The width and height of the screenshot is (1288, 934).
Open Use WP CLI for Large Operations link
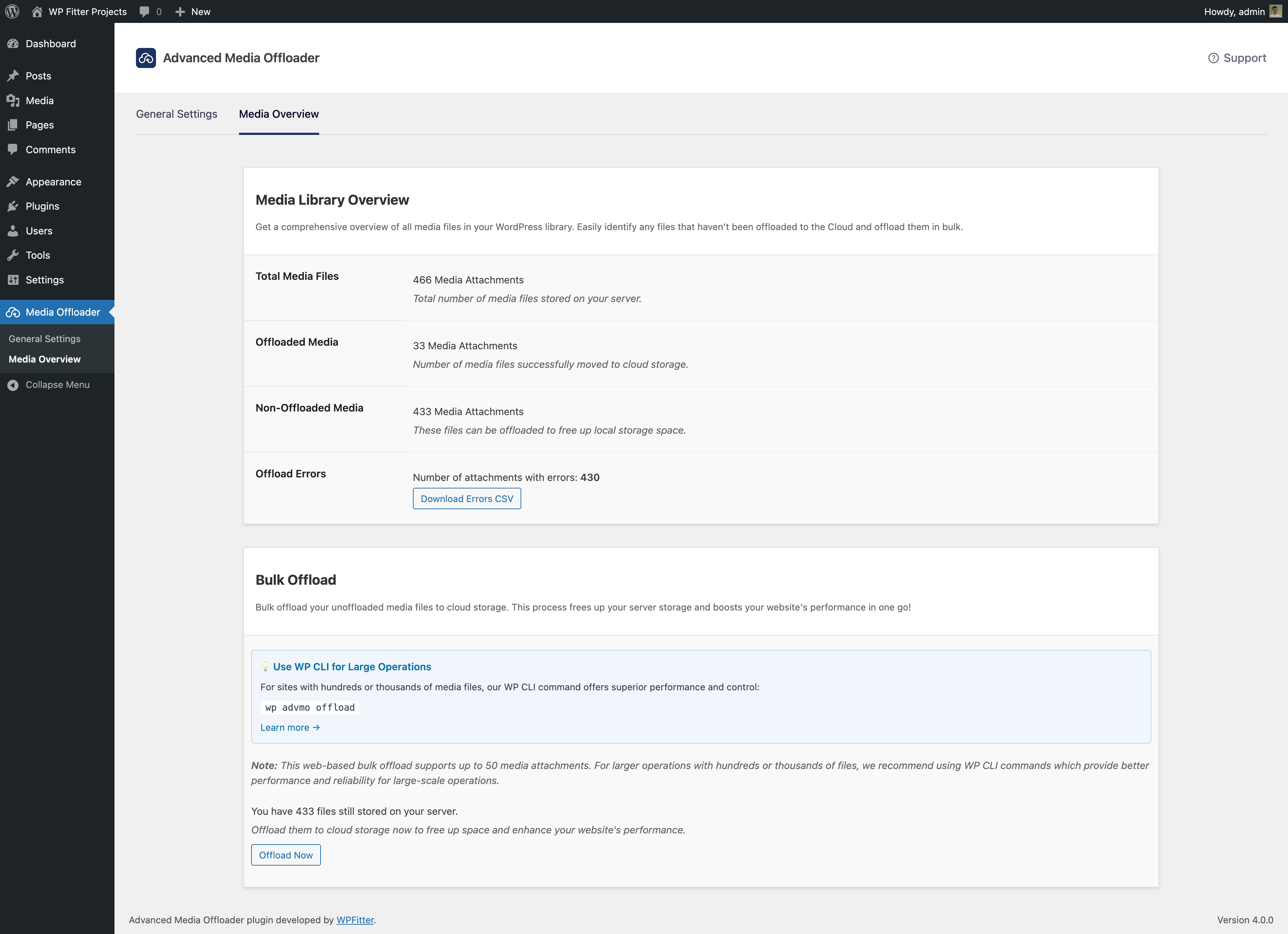(352, 667)
